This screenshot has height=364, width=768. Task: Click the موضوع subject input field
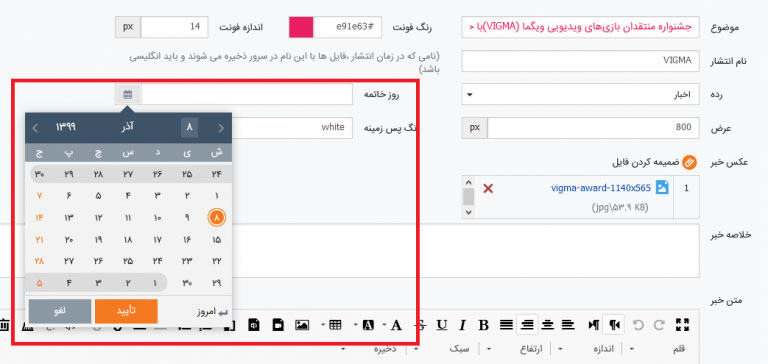coord(580,27)
